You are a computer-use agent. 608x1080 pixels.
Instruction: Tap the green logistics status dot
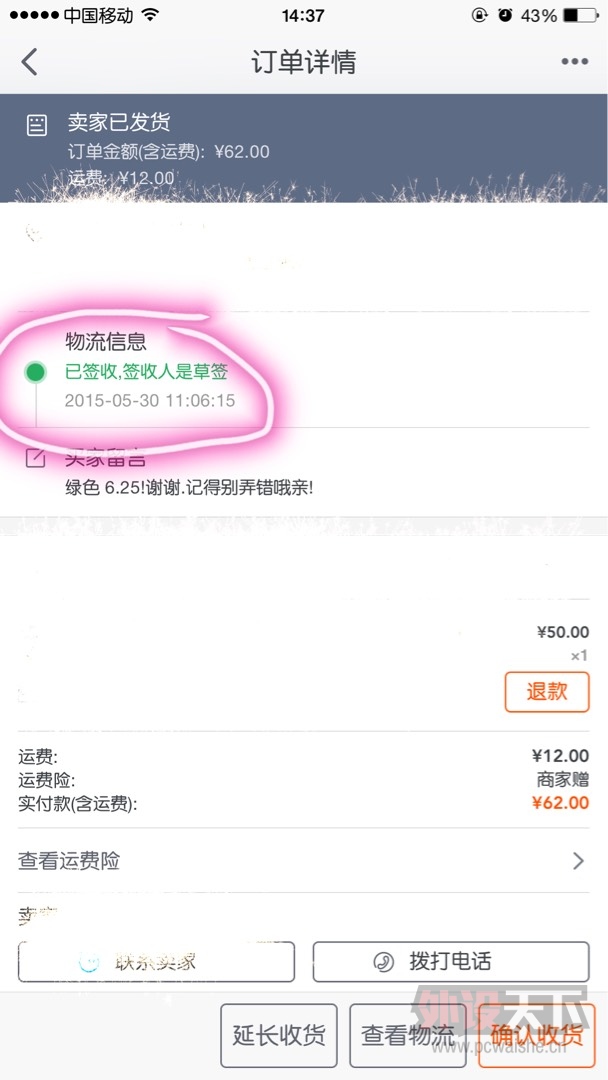click(x=35, y=373)
